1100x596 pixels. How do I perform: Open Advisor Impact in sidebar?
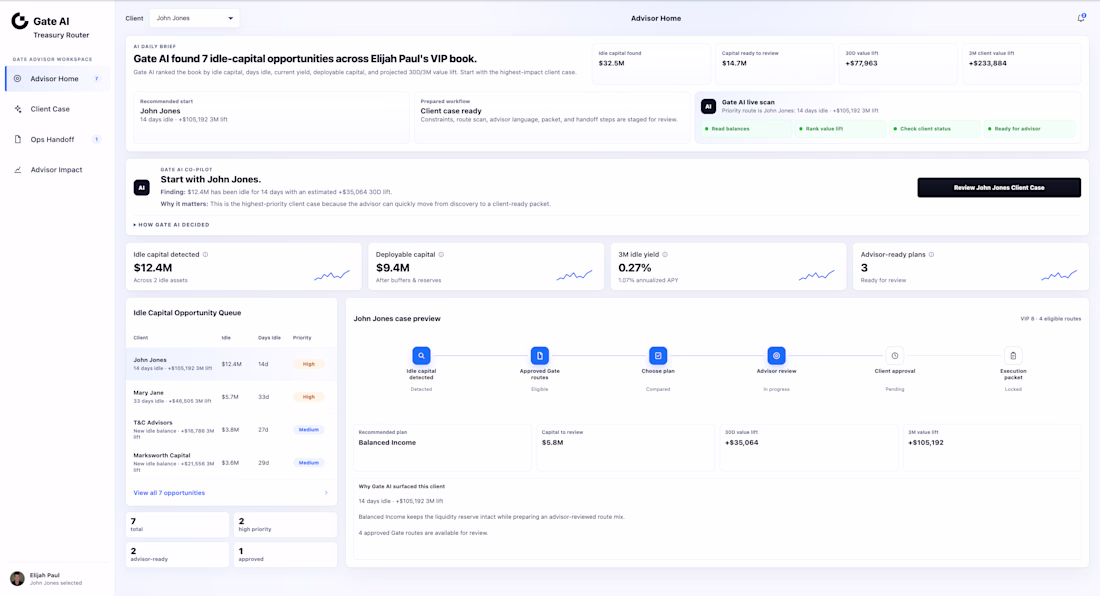point(58,170)
